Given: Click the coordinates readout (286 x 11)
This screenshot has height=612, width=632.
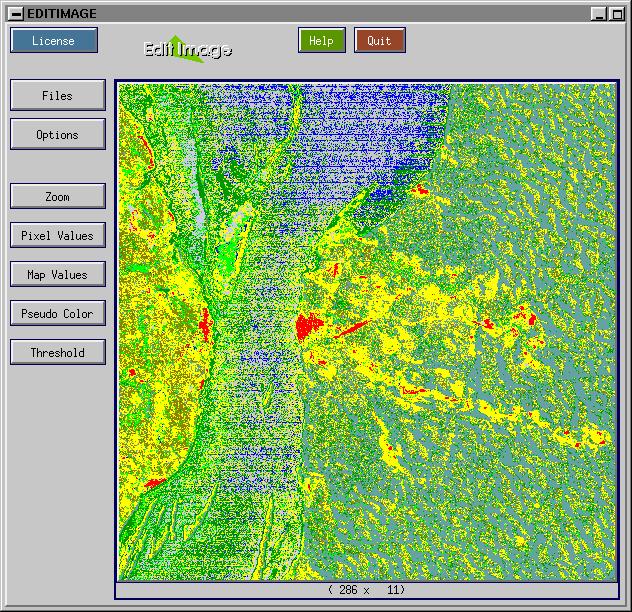Looking at the screenshot, I should [x=367, y=590].
